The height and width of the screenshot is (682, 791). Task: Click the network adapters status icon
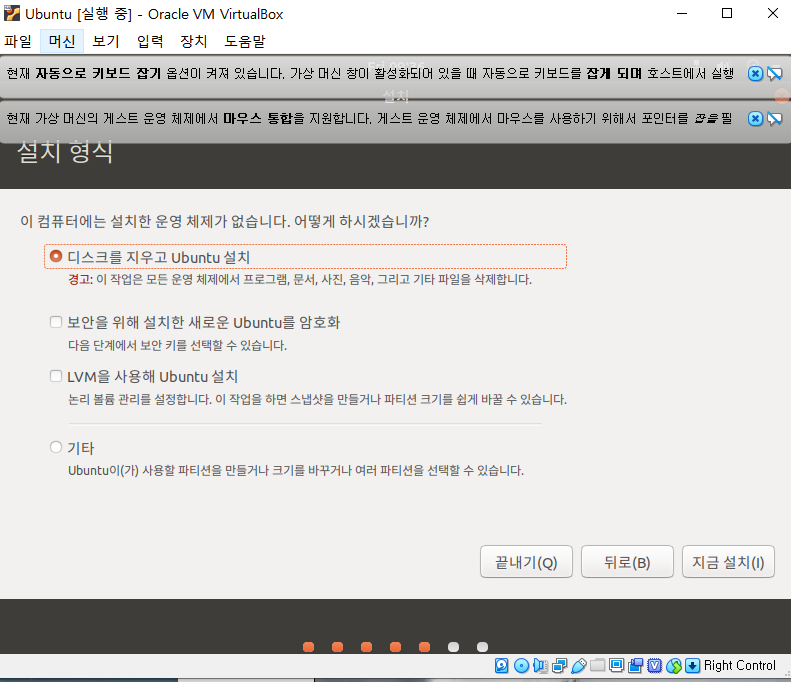(559, 665)
